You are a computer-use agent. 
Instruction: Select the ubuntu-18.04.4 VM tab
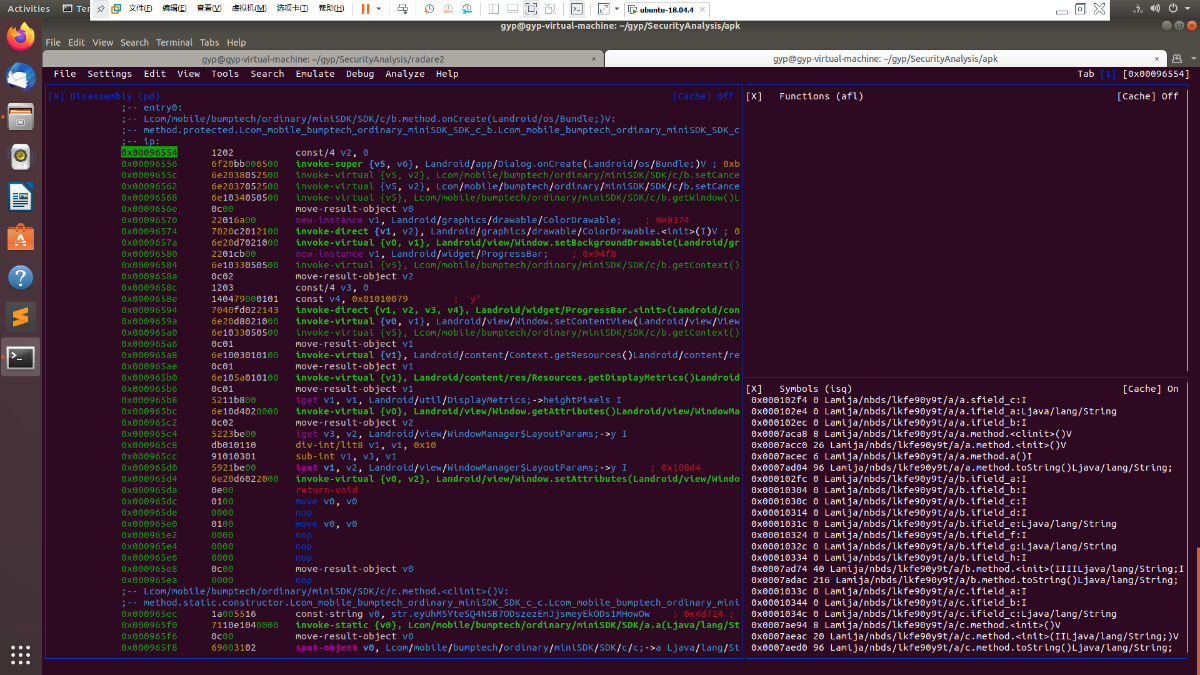pos(665,8)
